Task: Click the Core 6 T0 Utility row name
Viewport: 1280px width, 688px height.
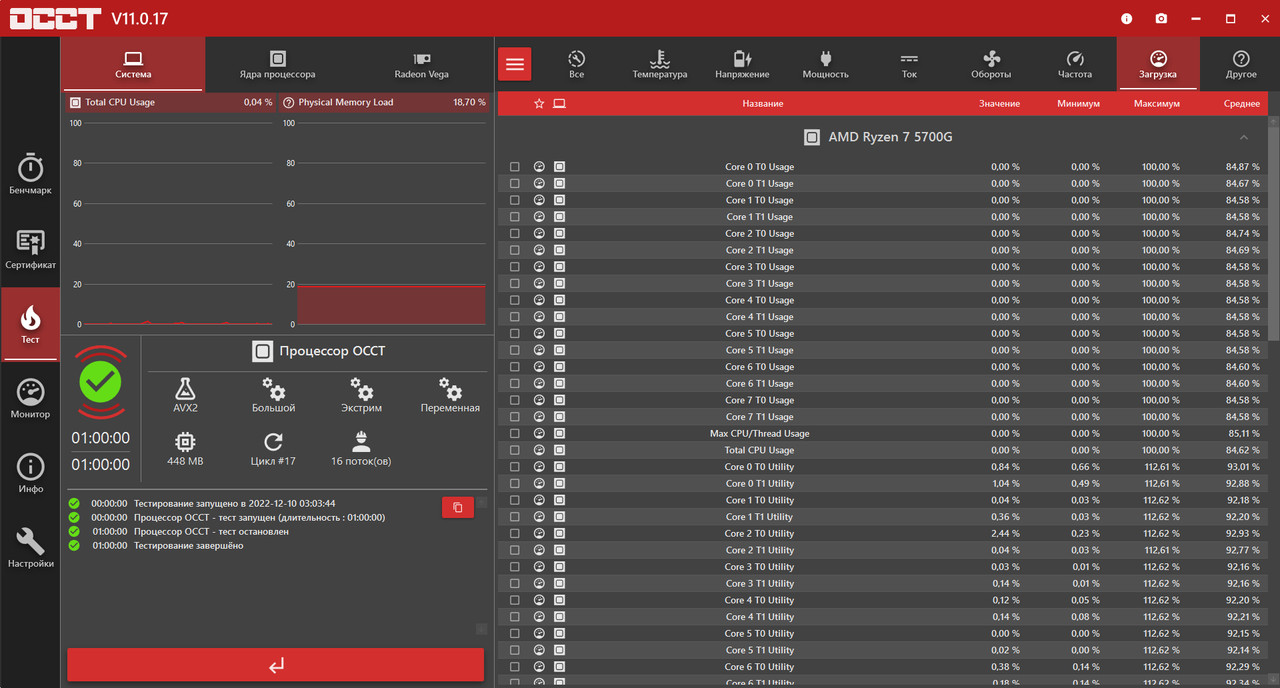Action: [x=759, y=667]
